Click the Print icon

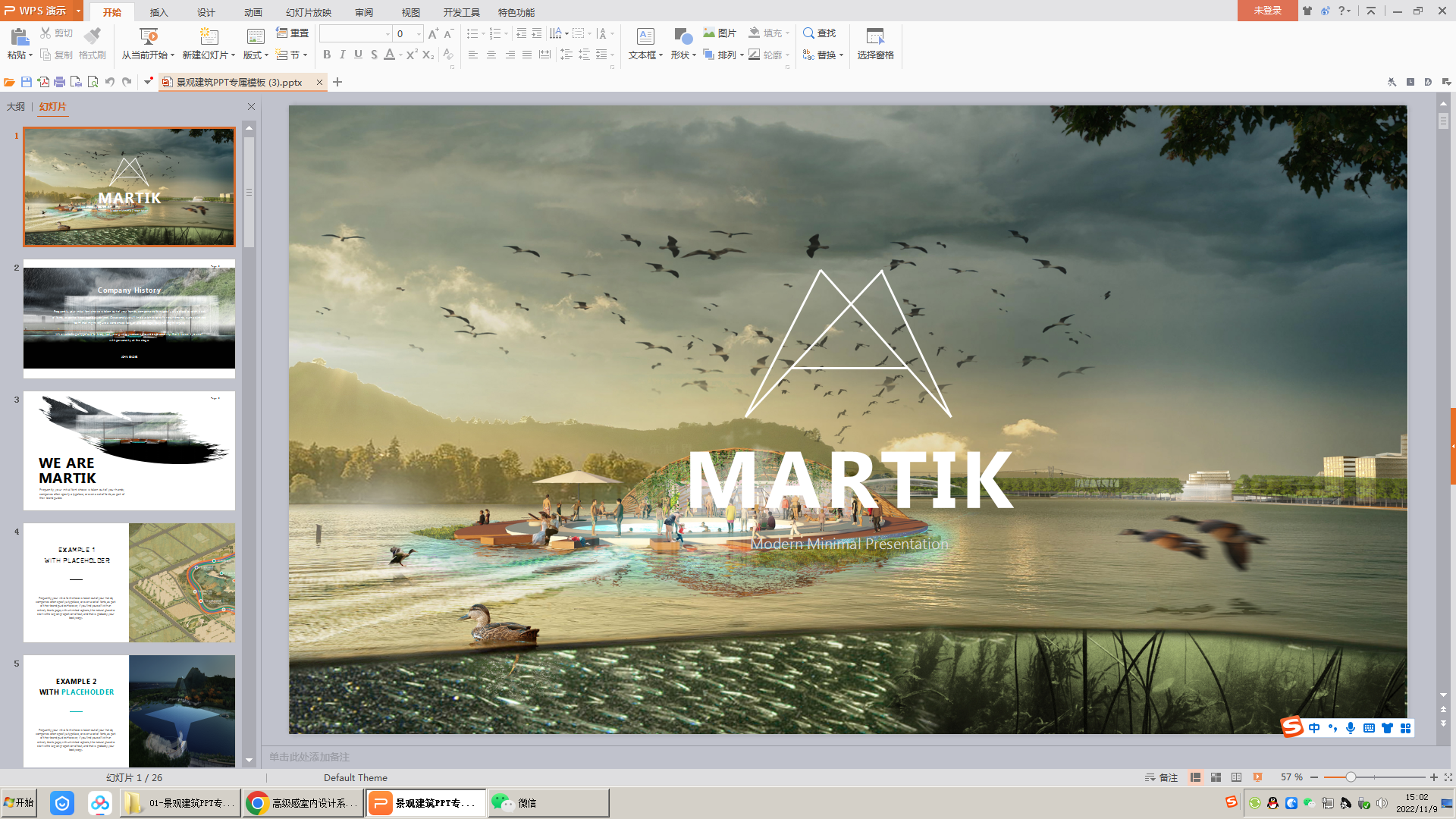tap(59, 82)
